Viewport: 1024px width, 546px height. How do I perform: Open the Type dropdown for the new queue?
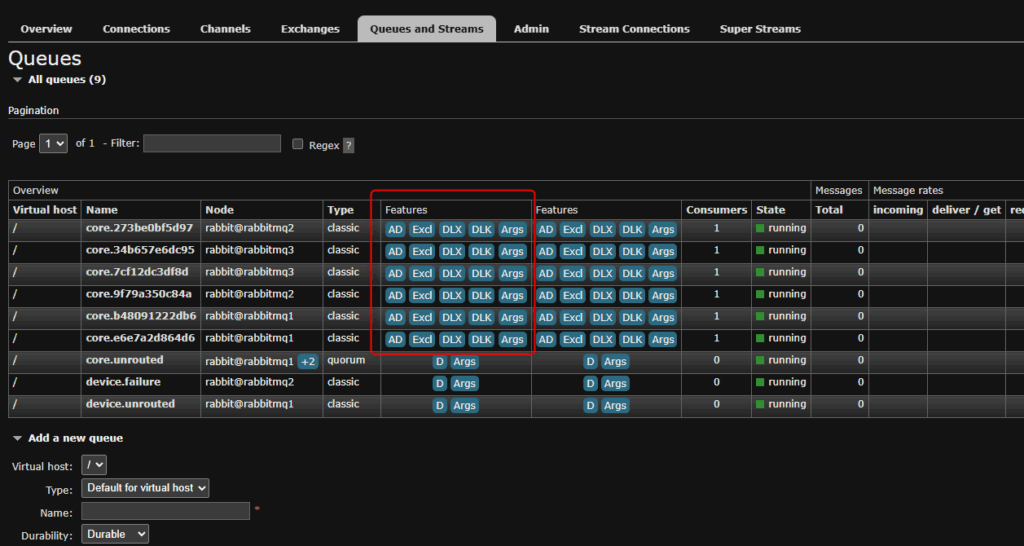pos(145,488)
